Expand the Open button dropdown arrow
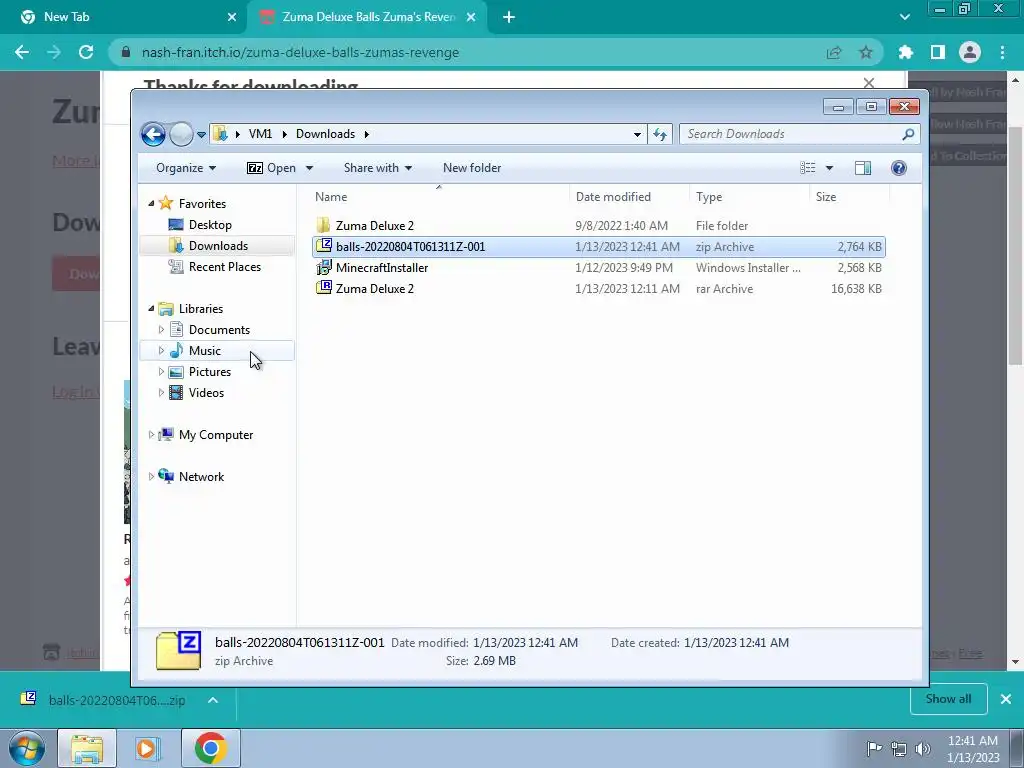 310,168
